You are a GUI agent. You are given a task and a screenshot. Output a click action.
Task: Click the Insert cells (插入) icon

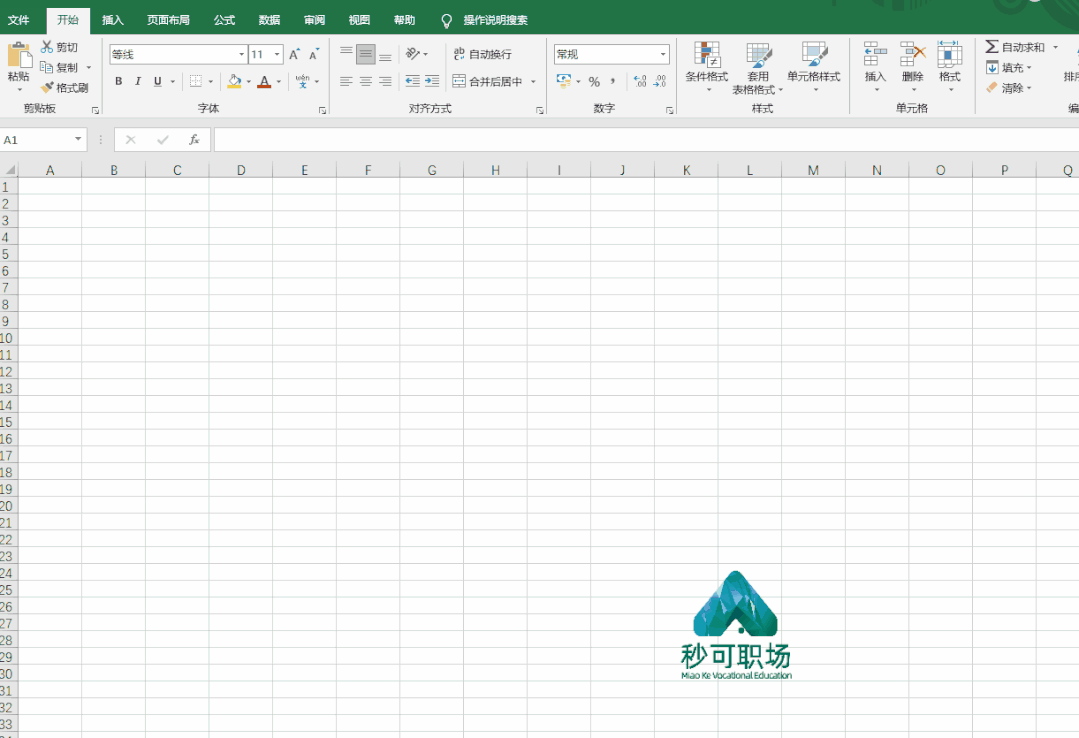pos(875,54)
